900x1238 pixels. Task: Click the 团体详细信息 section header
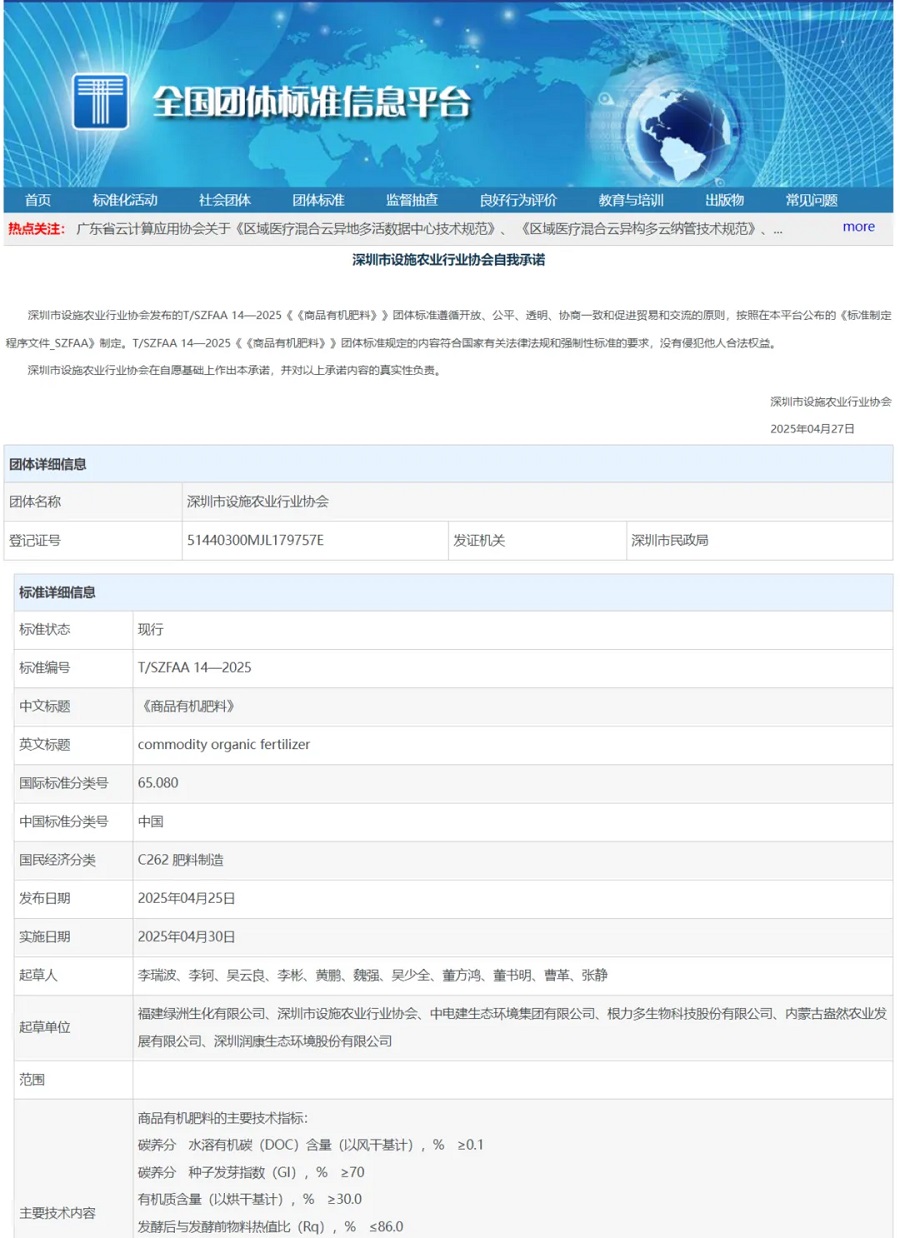[448, 464]
